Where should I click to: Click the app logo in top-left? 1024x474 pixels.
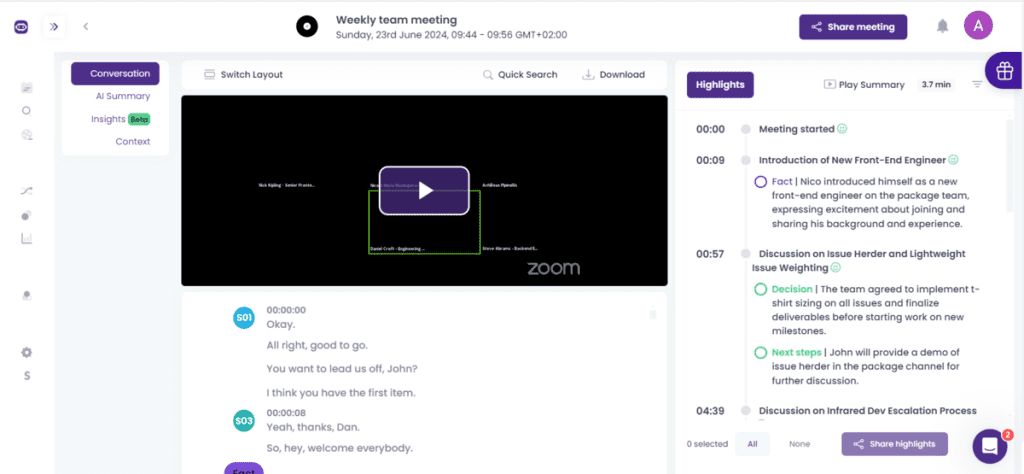(x=21, y=27)
